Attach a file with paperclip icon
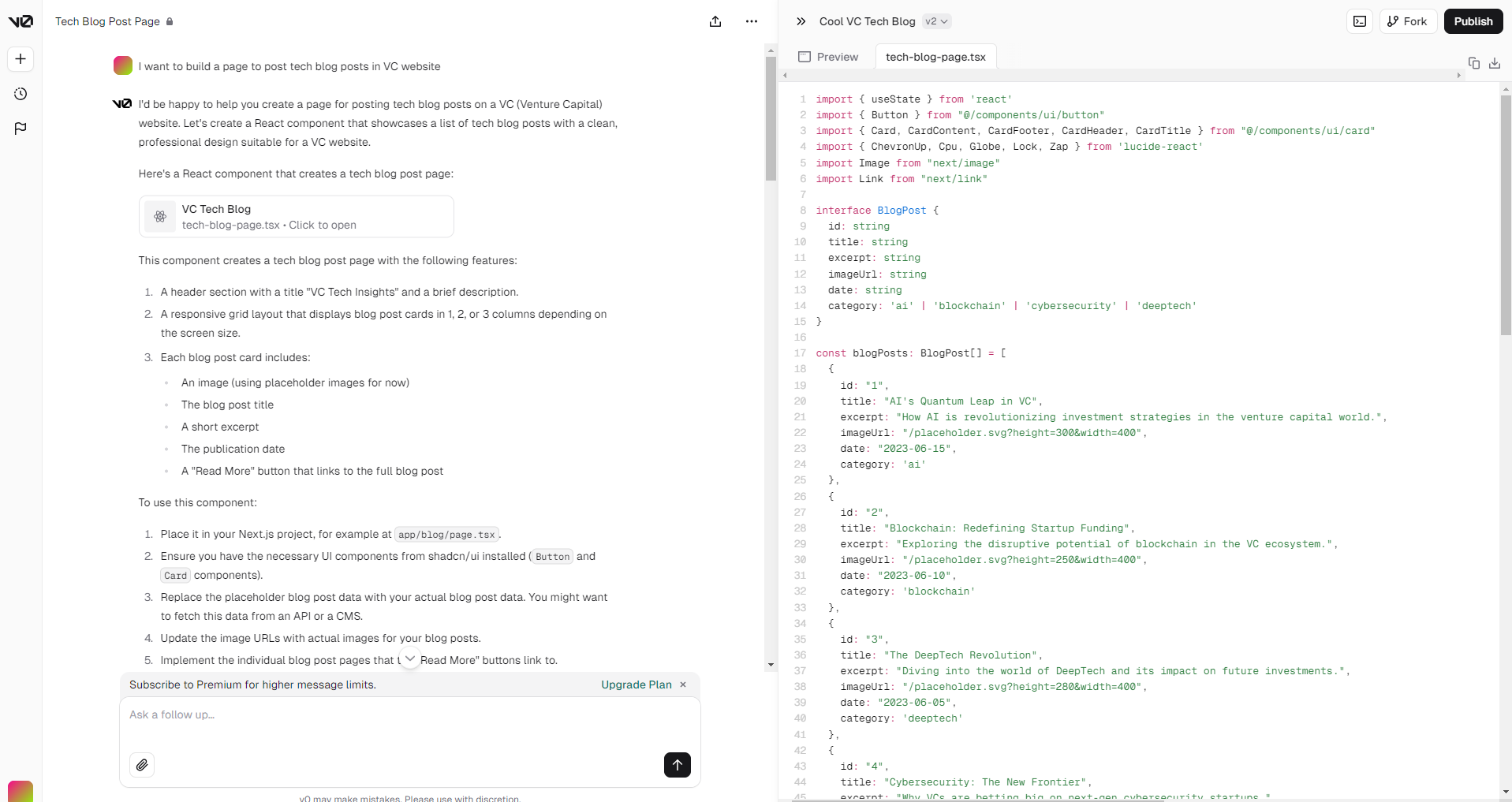The height and width of the screenshot is (802, 1512). (142, 765)
